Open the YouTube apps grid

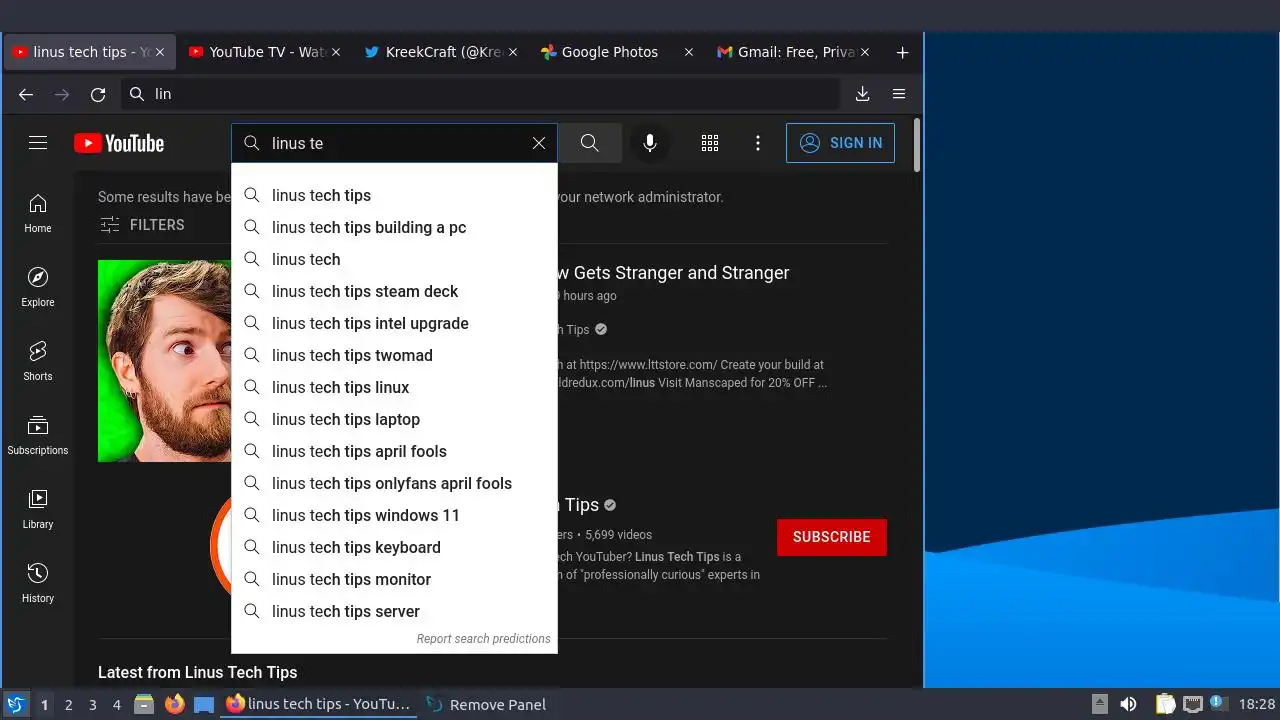(710, 143)
